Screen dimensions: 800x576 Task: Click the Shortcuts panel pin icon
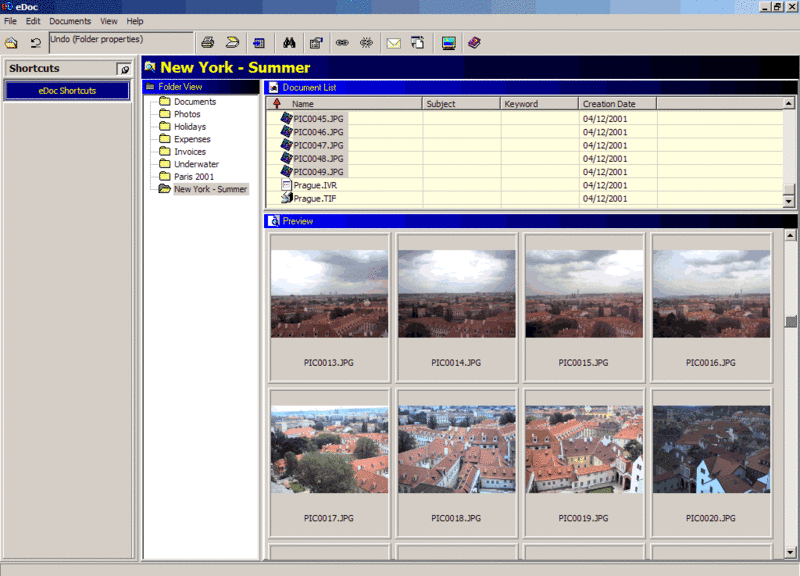click(x=124, y=69)
